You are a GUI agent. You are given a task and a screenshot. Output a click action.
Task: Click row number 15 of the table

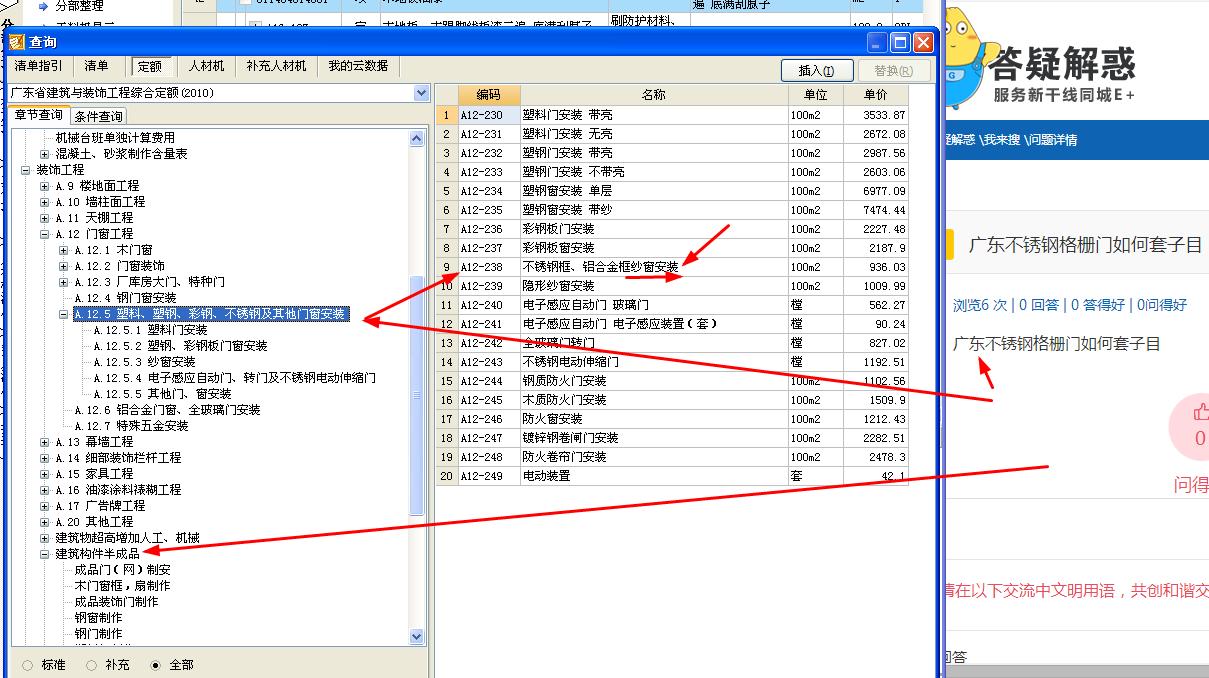(x=447, y=381)
